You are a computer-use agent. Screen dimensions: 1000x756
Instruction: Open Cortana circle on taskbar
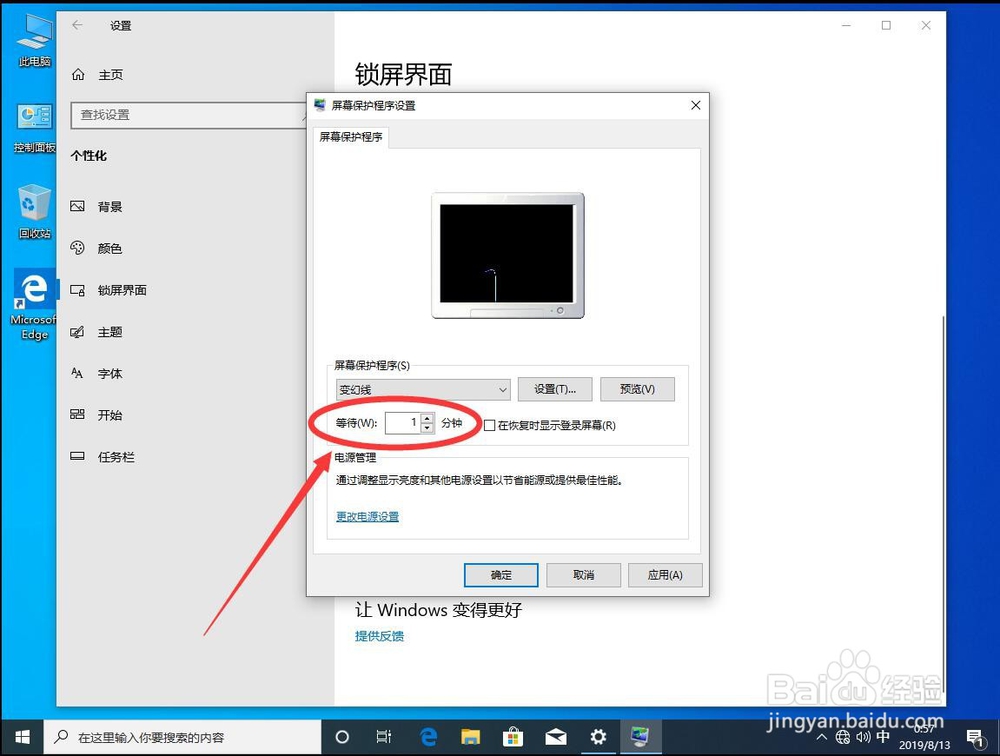point(342,737)
